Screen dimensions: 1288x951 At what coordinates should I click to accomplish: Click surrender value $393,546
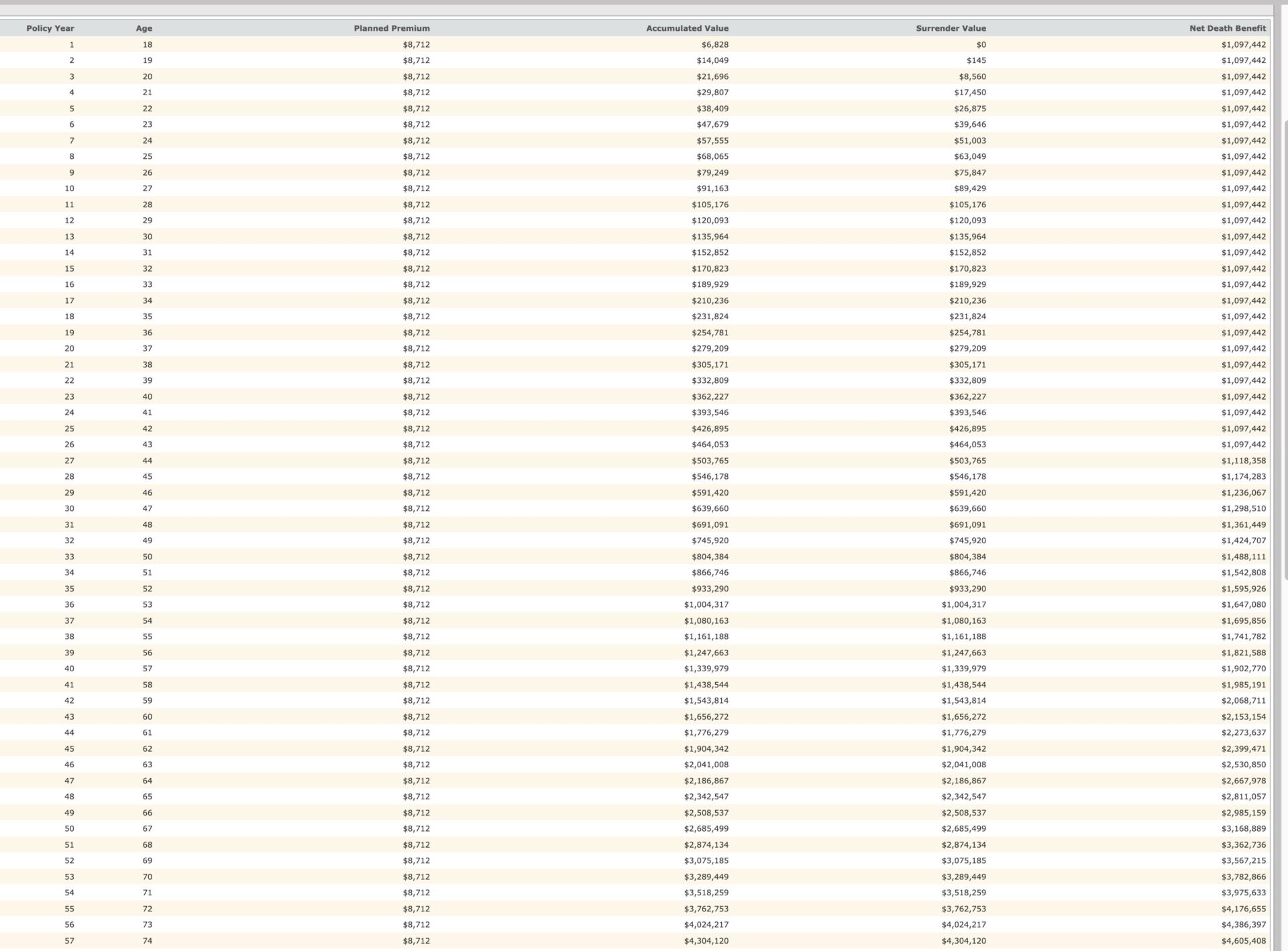coord(967,412)
